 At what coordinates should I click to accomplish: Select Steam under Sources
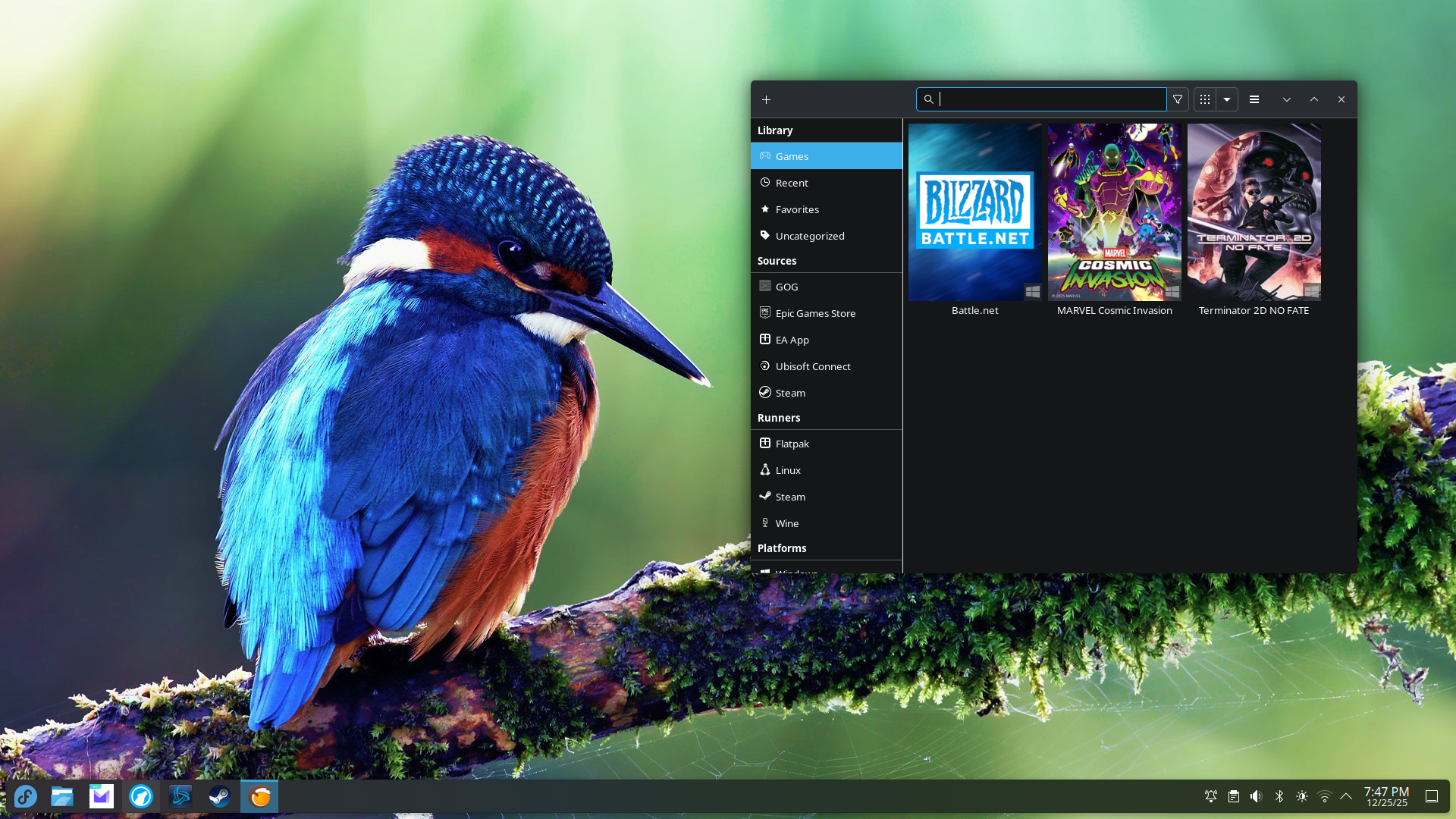click(x=790, y=393)
